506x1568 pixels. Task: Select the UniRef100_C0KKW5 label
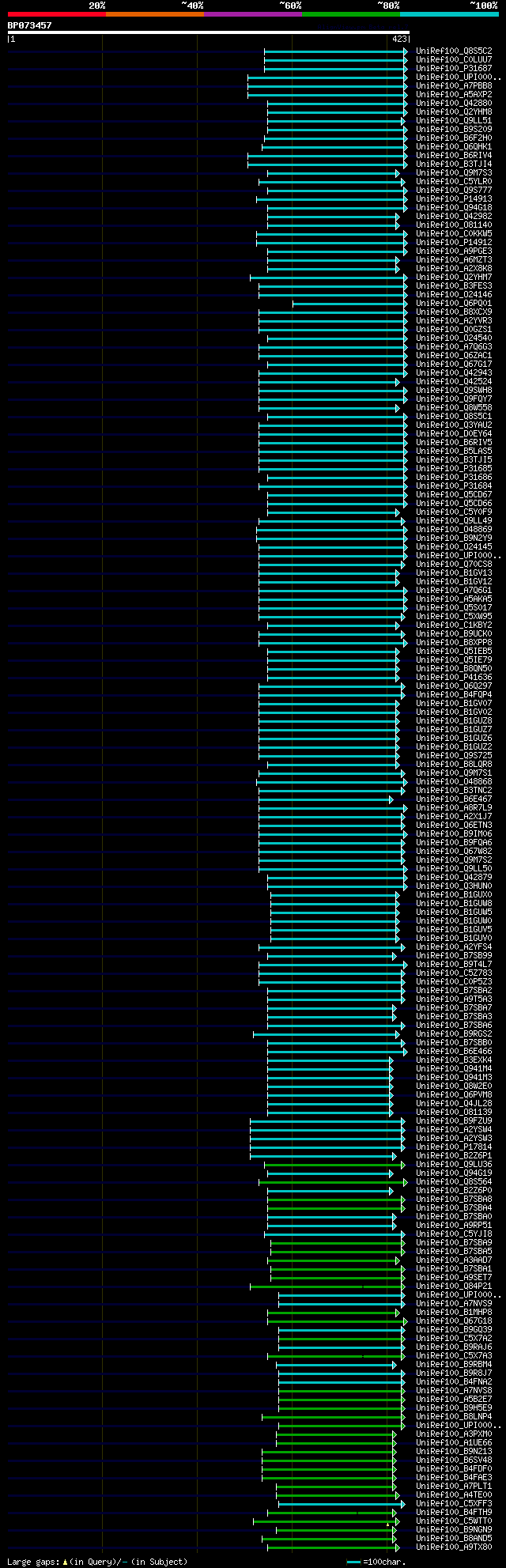coord(454,233)
